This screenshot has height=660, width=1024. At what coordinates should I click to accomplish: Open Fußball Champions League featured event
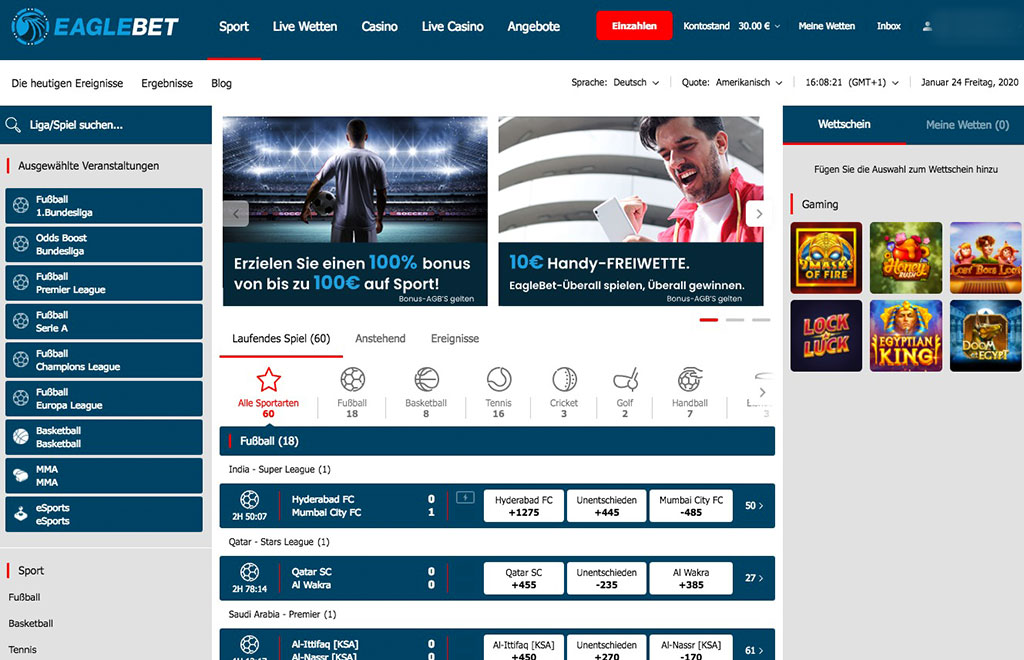104,360
